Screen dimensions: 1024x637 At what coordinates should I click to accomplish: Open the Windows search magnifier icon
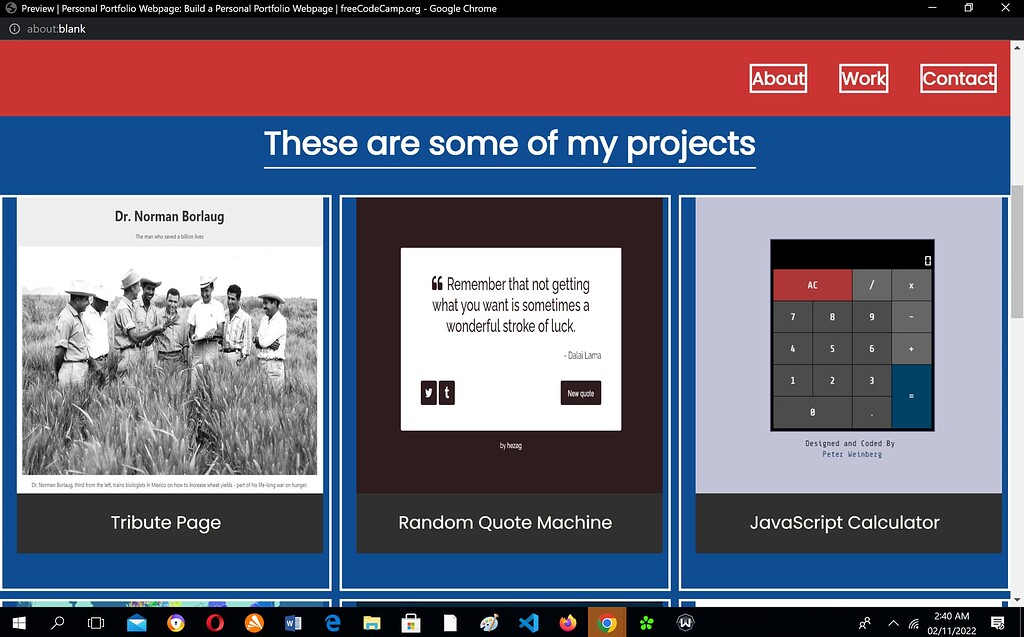tap(57, 622)
